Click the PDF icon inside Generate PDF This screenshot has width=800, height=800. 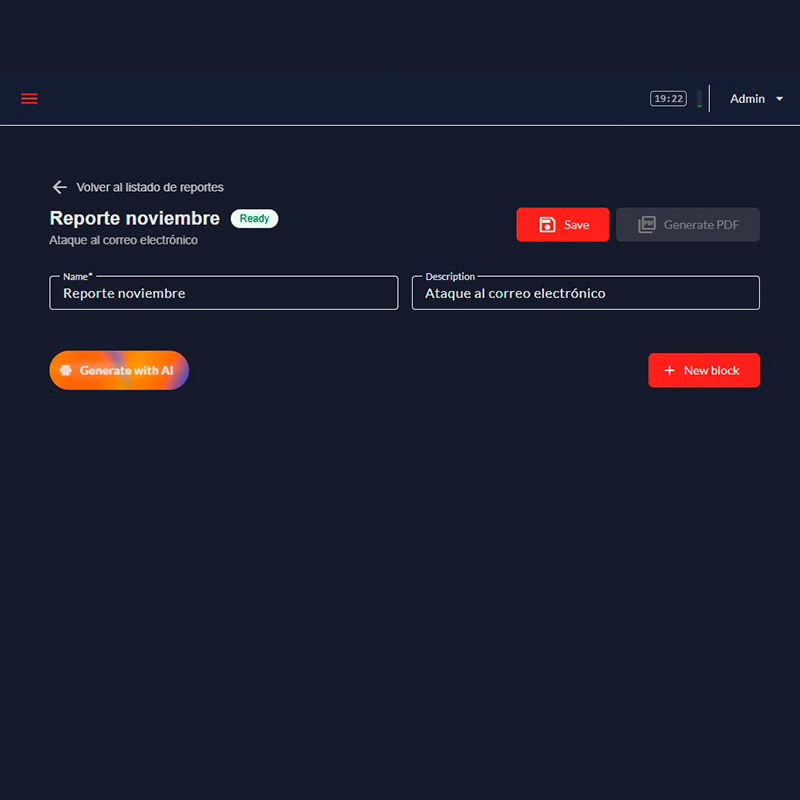tap(649, 224)
